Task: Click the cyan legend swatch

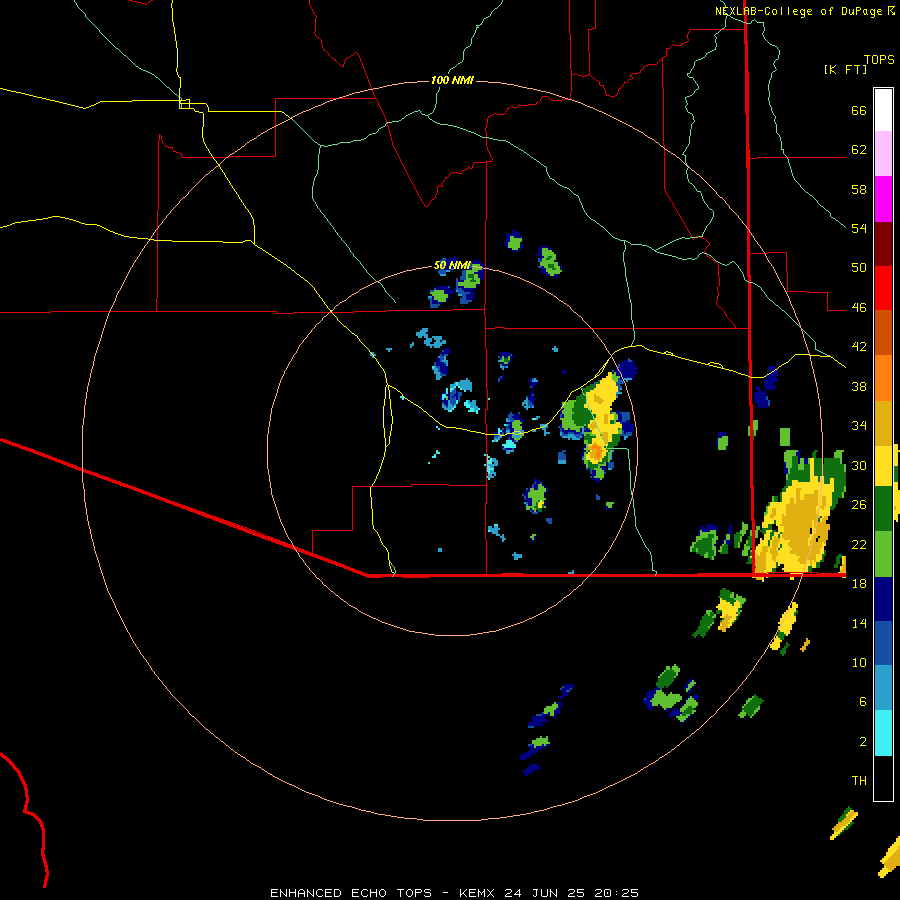Action: click(883, 733)
